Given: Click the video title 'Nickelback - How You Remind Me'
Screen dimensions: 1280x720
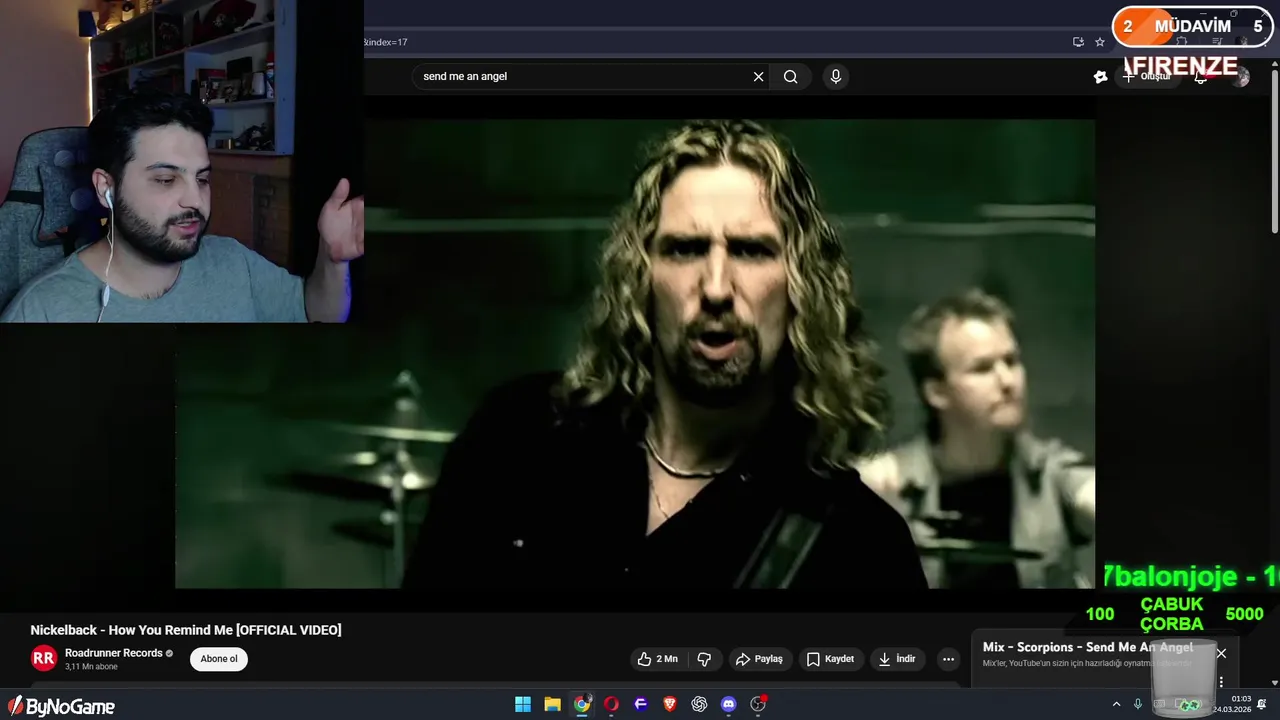Looking at the screenshot, I should [186, 630].
